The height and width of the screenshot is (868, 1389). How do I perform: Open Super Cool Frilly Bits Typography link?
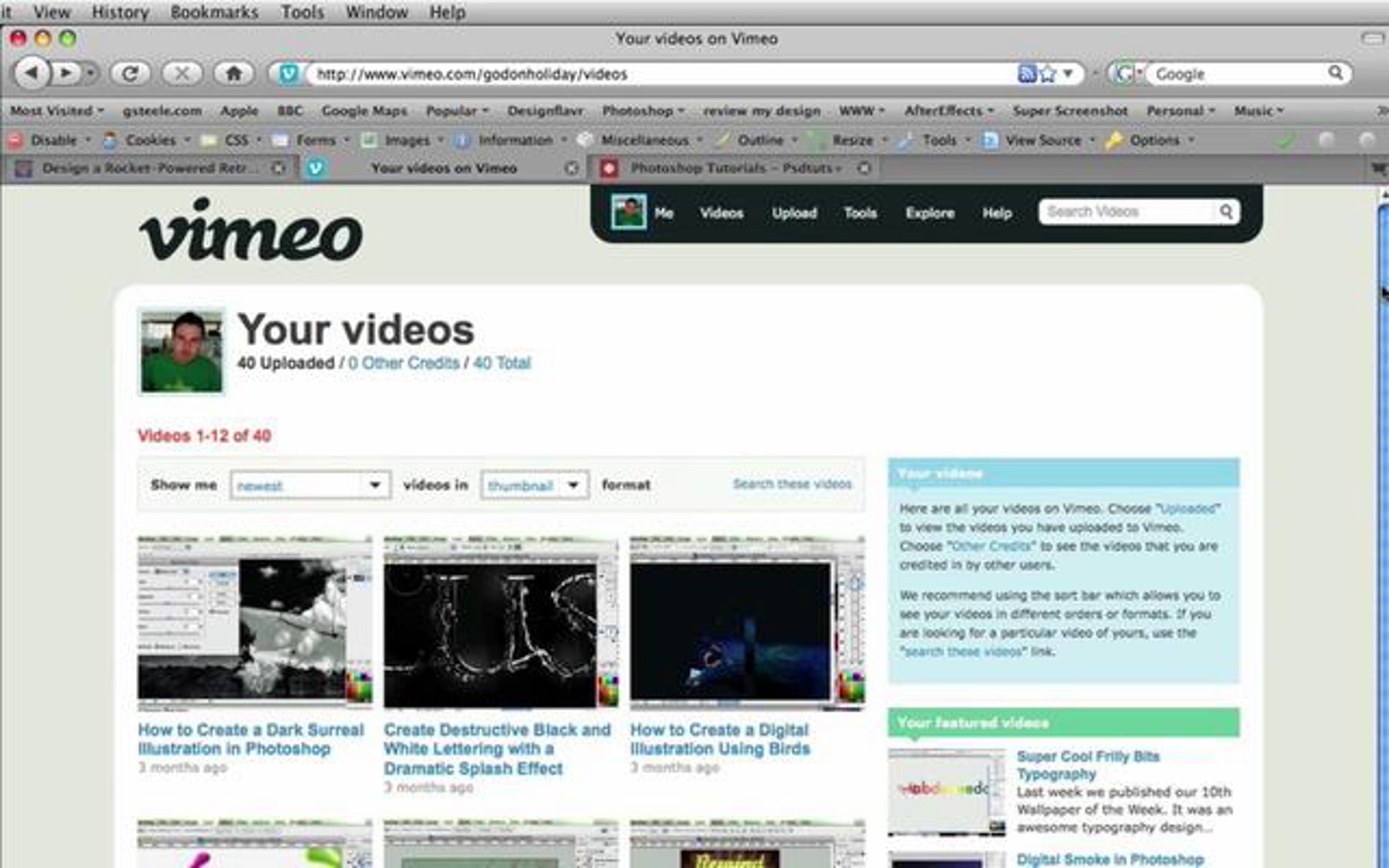pos(1088,765)
